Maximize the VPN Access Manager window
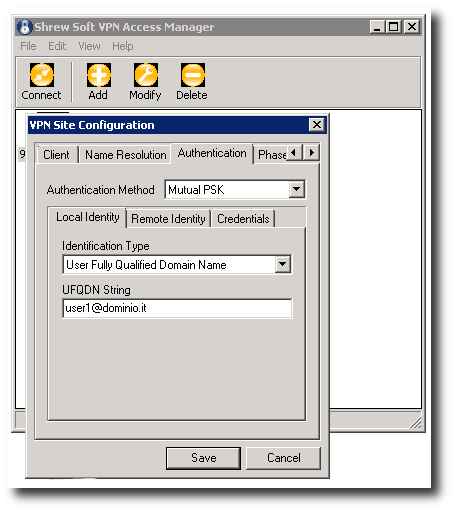 (393, 27)
